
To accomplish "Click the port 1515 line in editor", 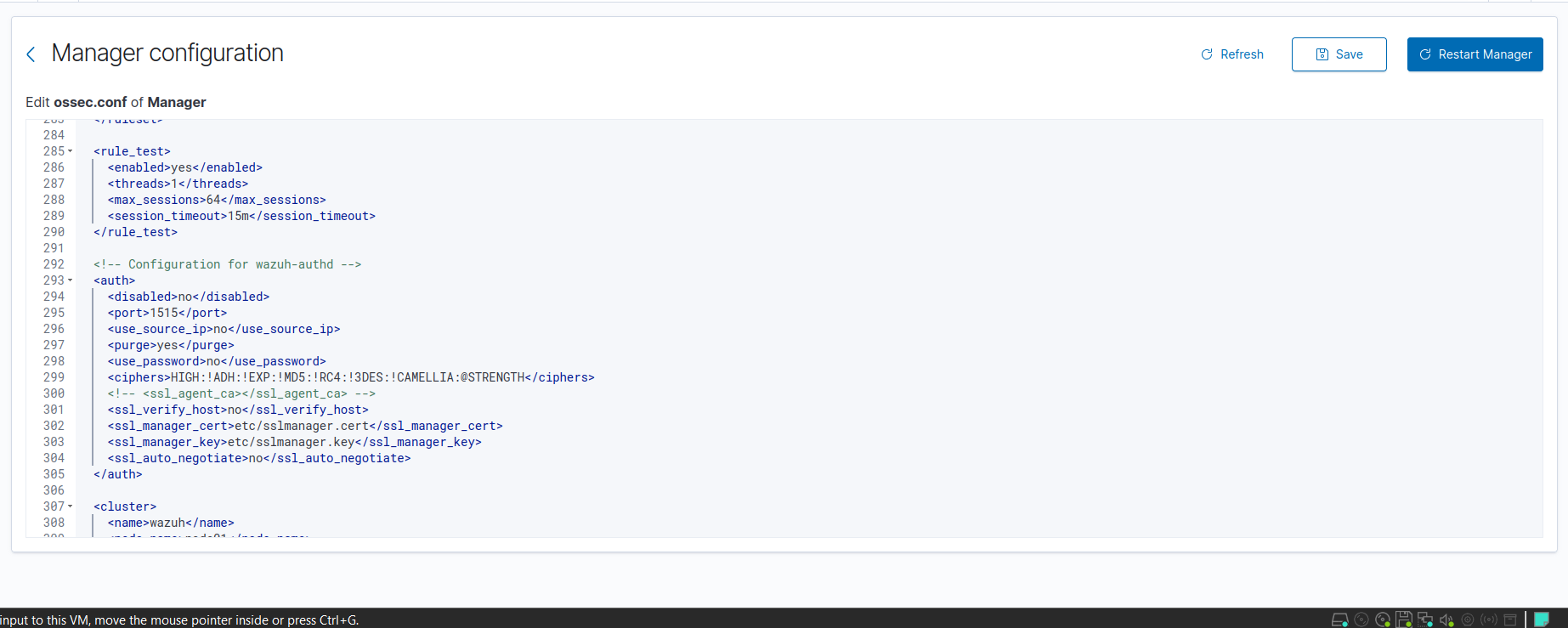I will [x=167, y=313].
